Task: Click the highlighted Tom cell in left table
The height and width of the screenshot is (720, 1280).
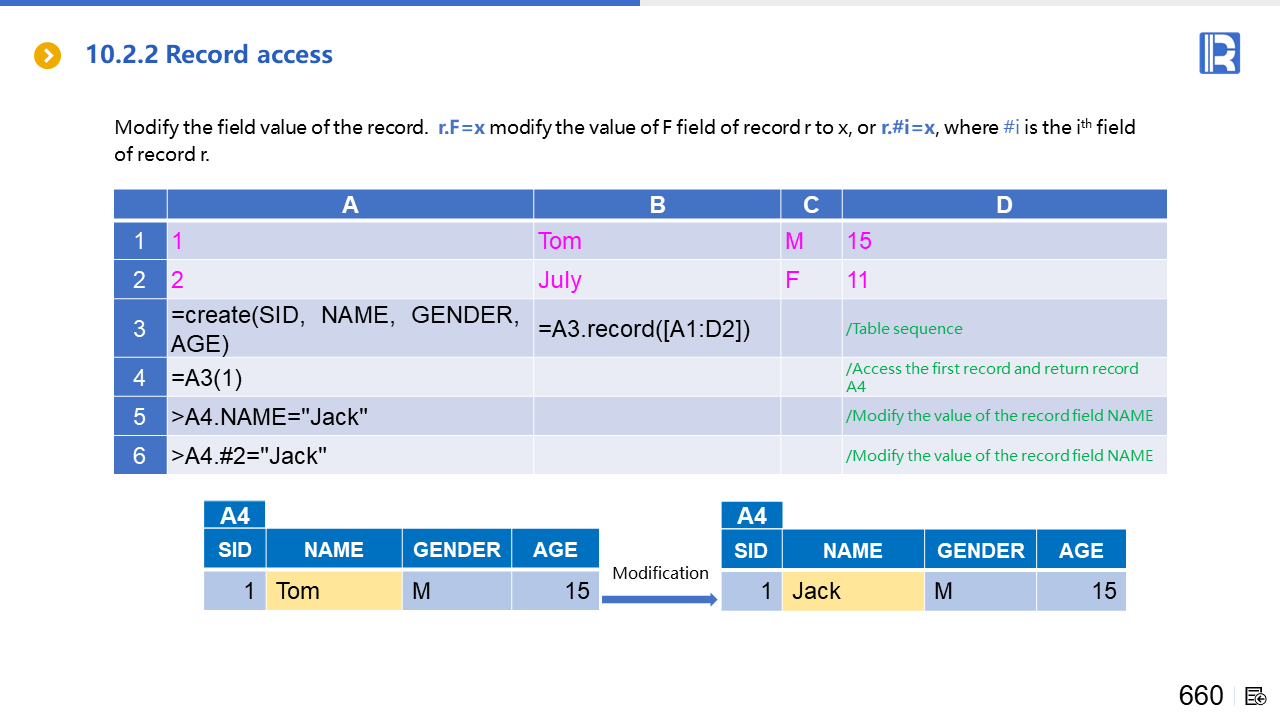Action: click(x=333, y=591)
